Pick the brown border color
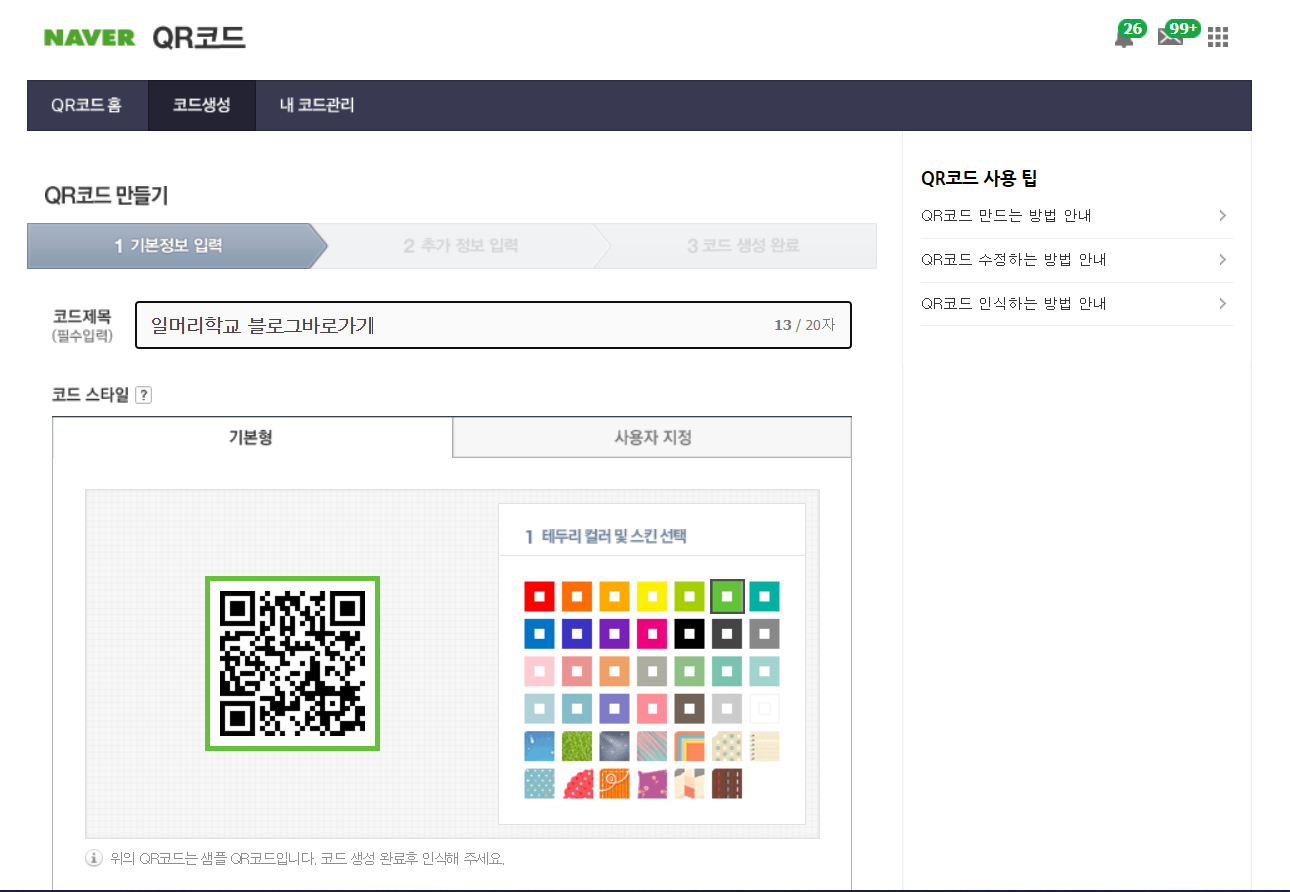 coord(689,709)
